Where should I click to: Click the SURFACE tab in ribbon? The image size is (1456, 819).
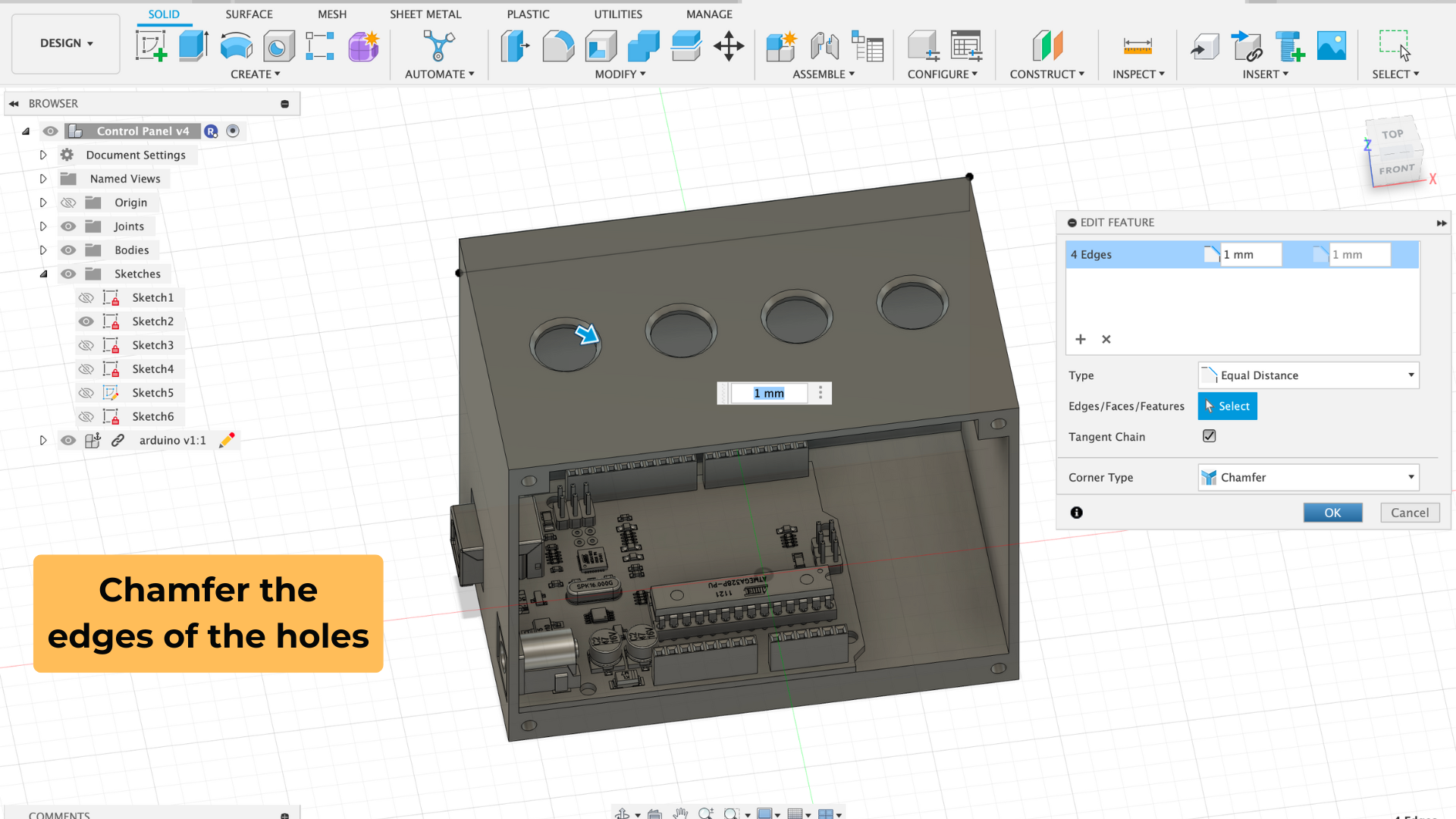point(249,14)
